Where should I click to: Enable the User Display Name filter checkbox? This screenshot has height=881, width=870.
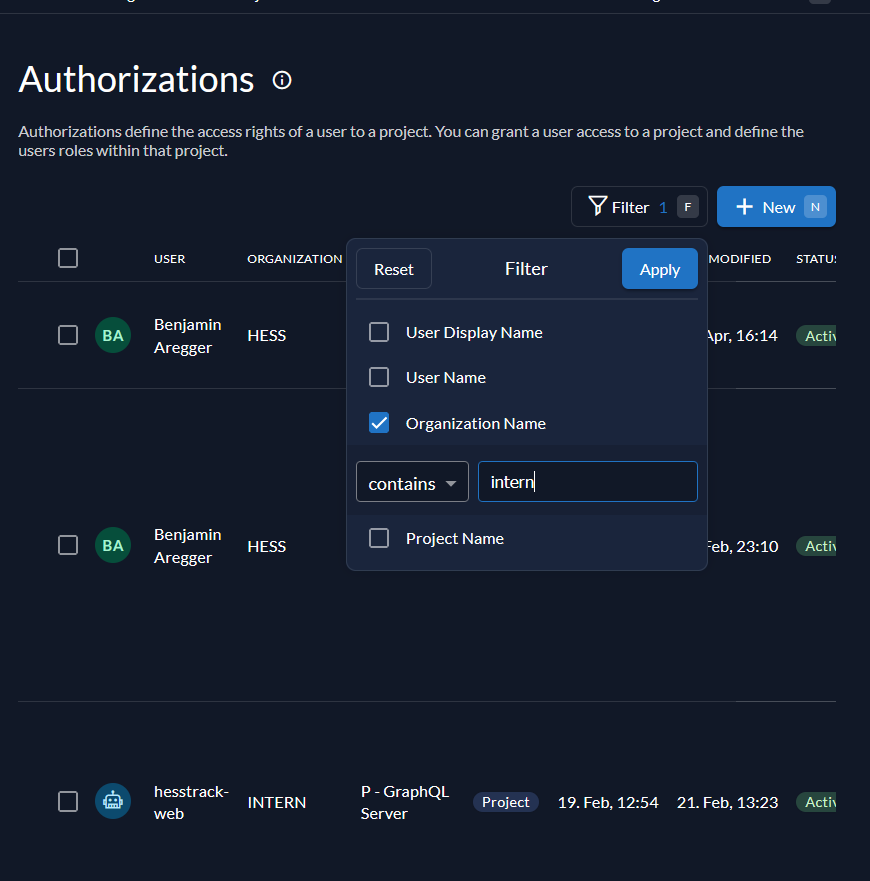(x=379, y=332)
